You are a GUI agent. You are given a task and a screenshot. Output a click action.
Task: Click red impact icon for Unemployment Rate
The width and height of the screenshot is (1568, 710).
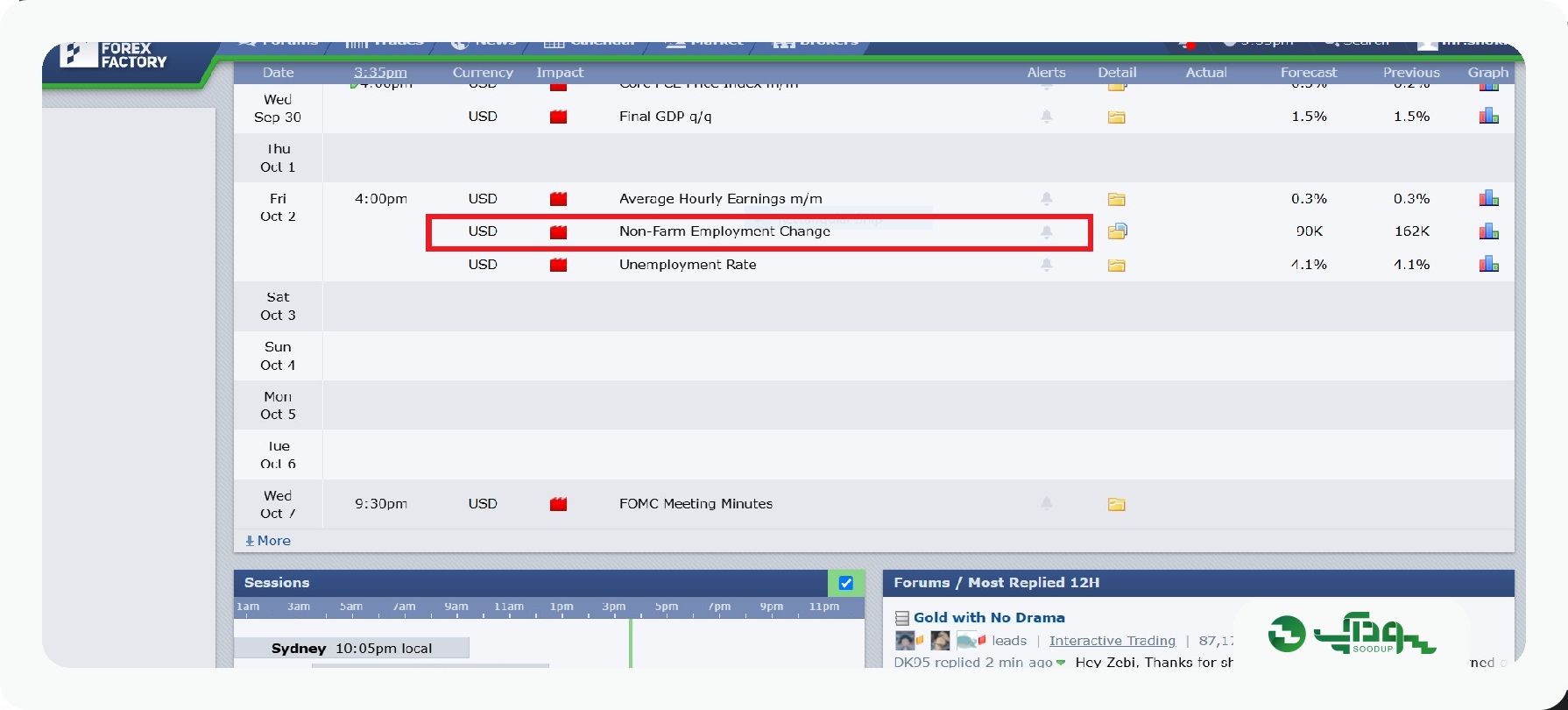[558, 265]
